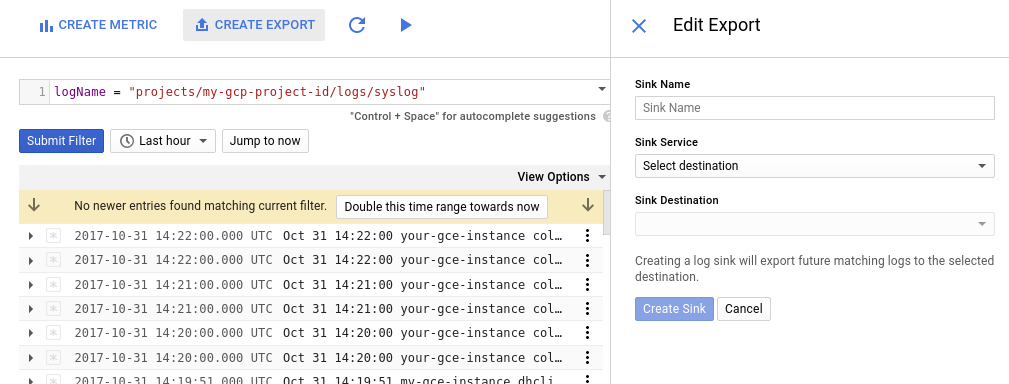Expand the second 14:22:00 log entry
The image size is (1009, 384).
click(30, 261)
